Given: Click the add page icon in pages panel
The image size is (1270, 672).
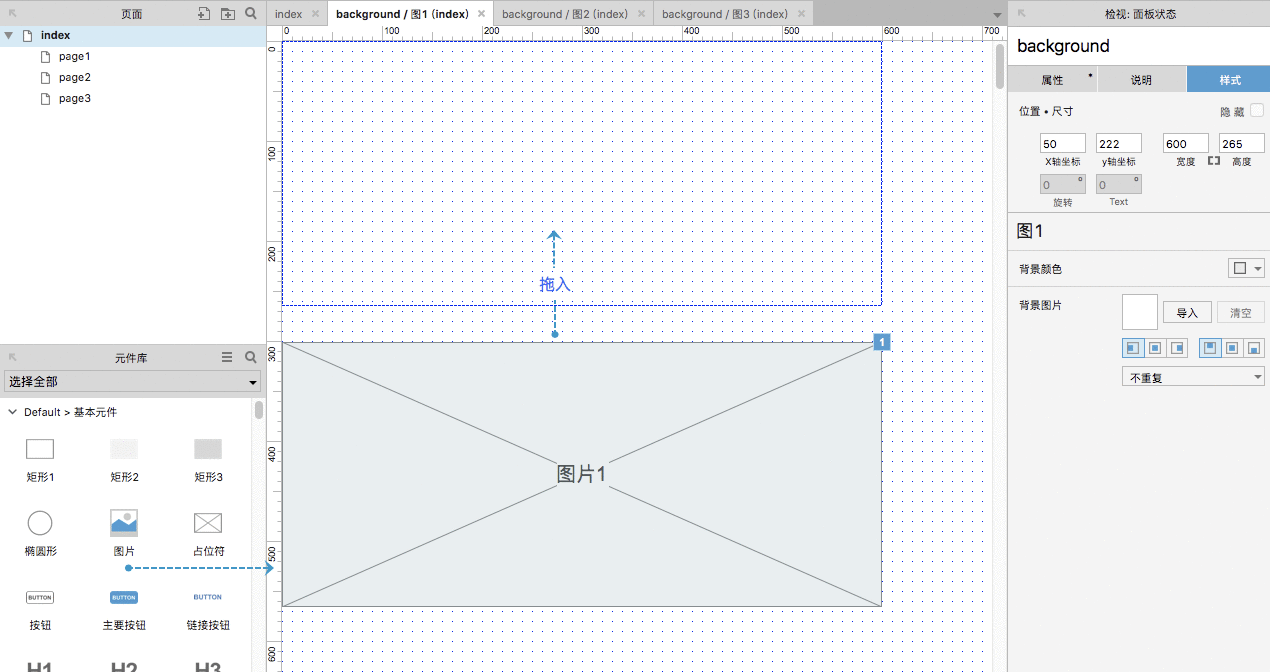Looking at the screenshot, I should [204, 14].
